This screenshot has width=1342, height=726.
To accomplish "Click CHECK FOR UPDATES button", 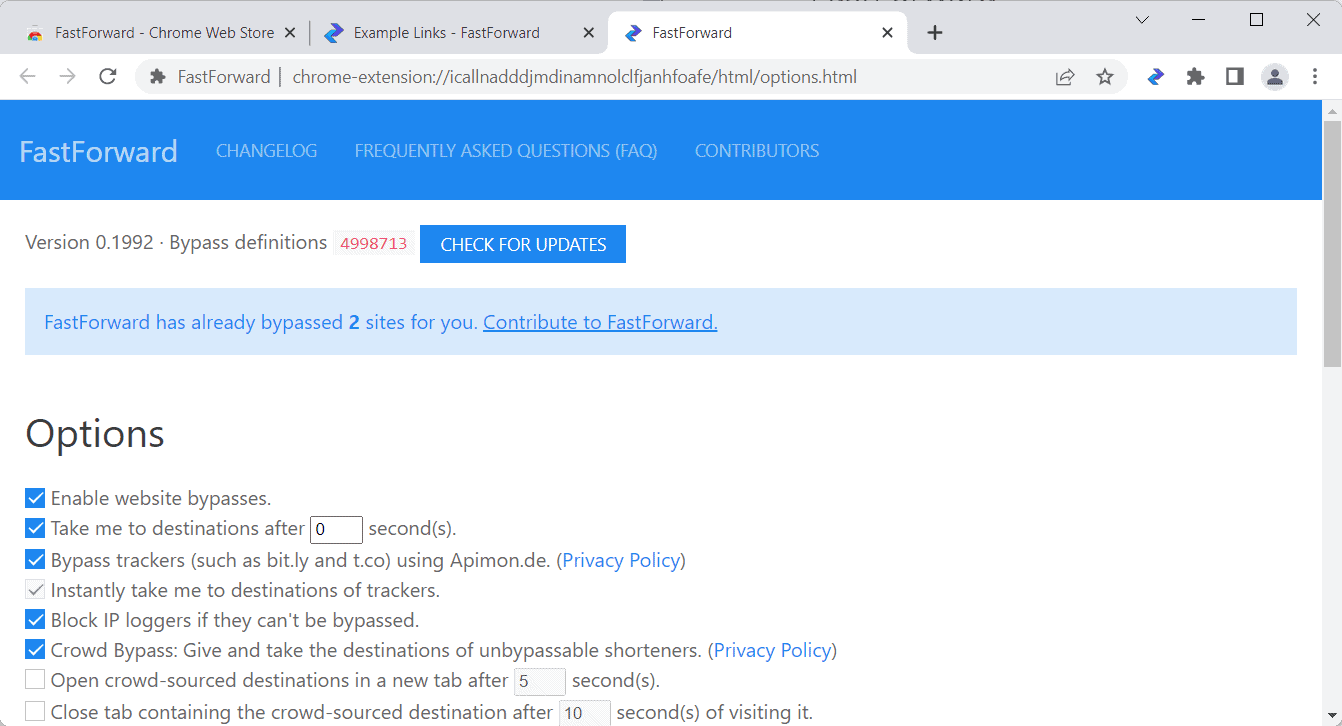I will tap(523, 245).
